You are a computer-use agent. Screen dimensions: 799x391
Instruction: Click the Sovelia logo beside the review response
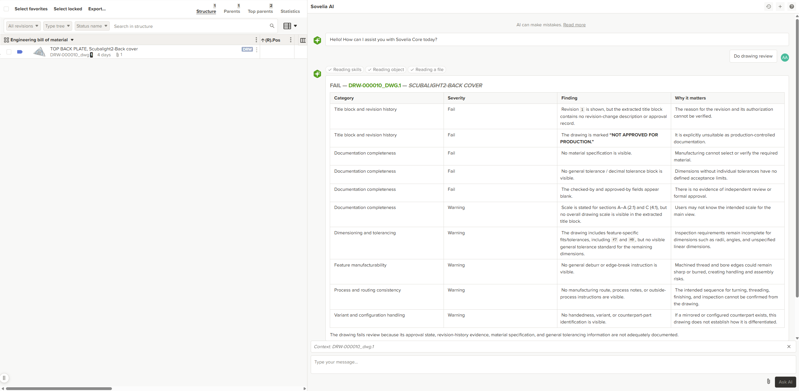[x=317, y=74]
